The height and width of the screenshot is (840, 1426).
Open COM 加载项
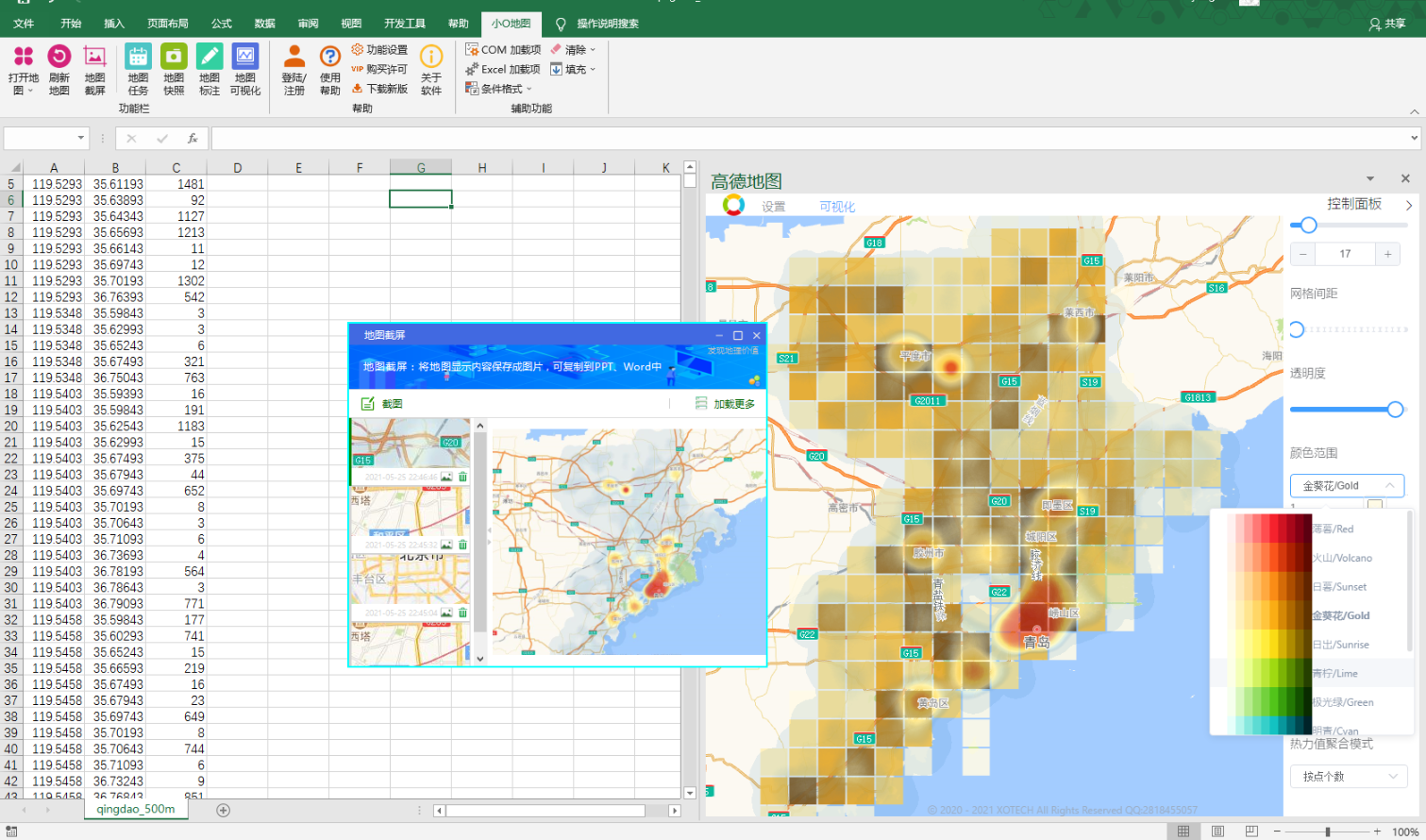click(x=503, y=50)
